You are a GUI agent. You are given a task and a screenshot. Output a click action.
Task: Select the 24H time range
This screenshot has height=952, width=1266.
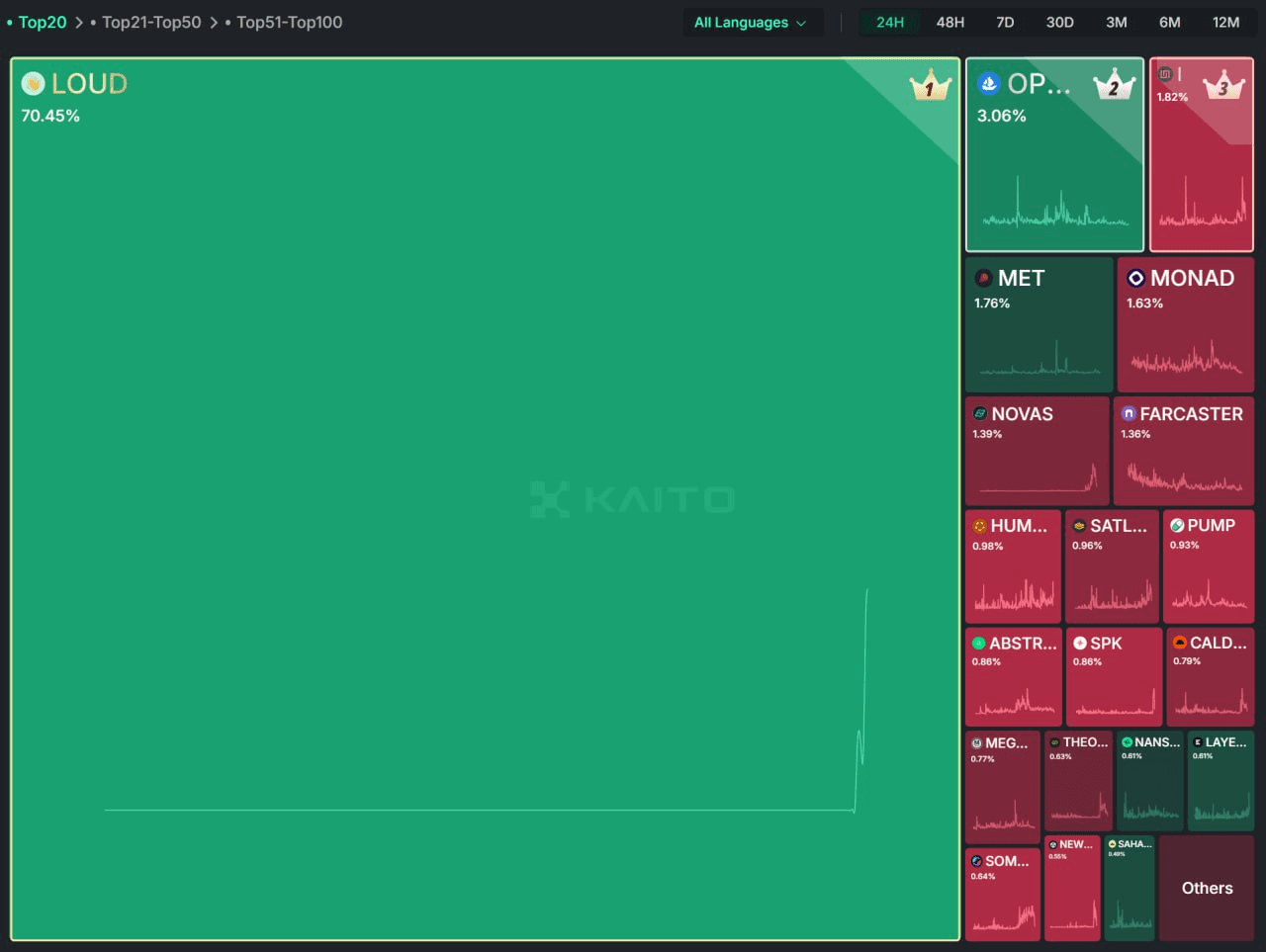(890, 22)
